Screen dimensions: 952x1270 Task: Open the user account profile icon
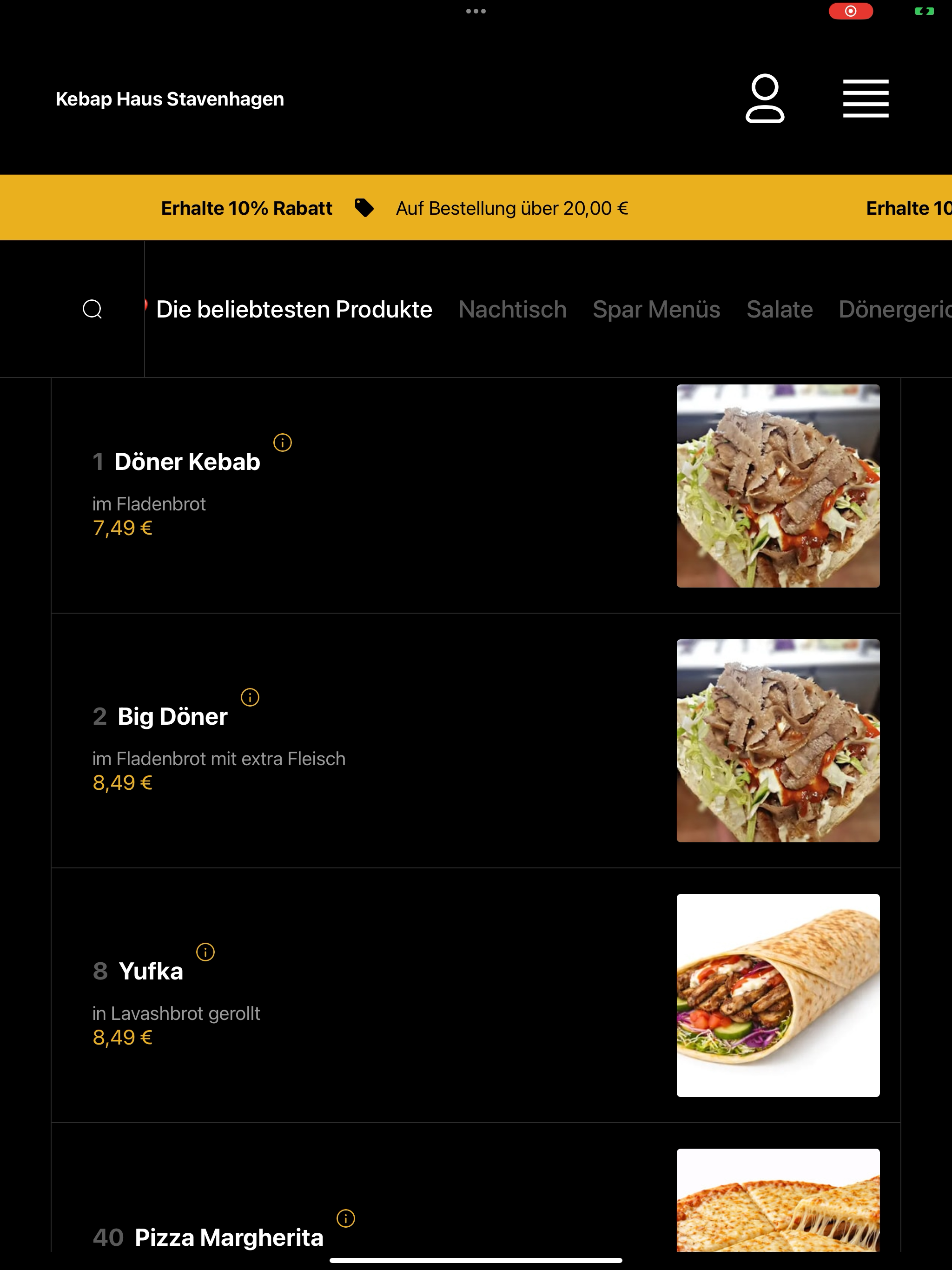765,98
